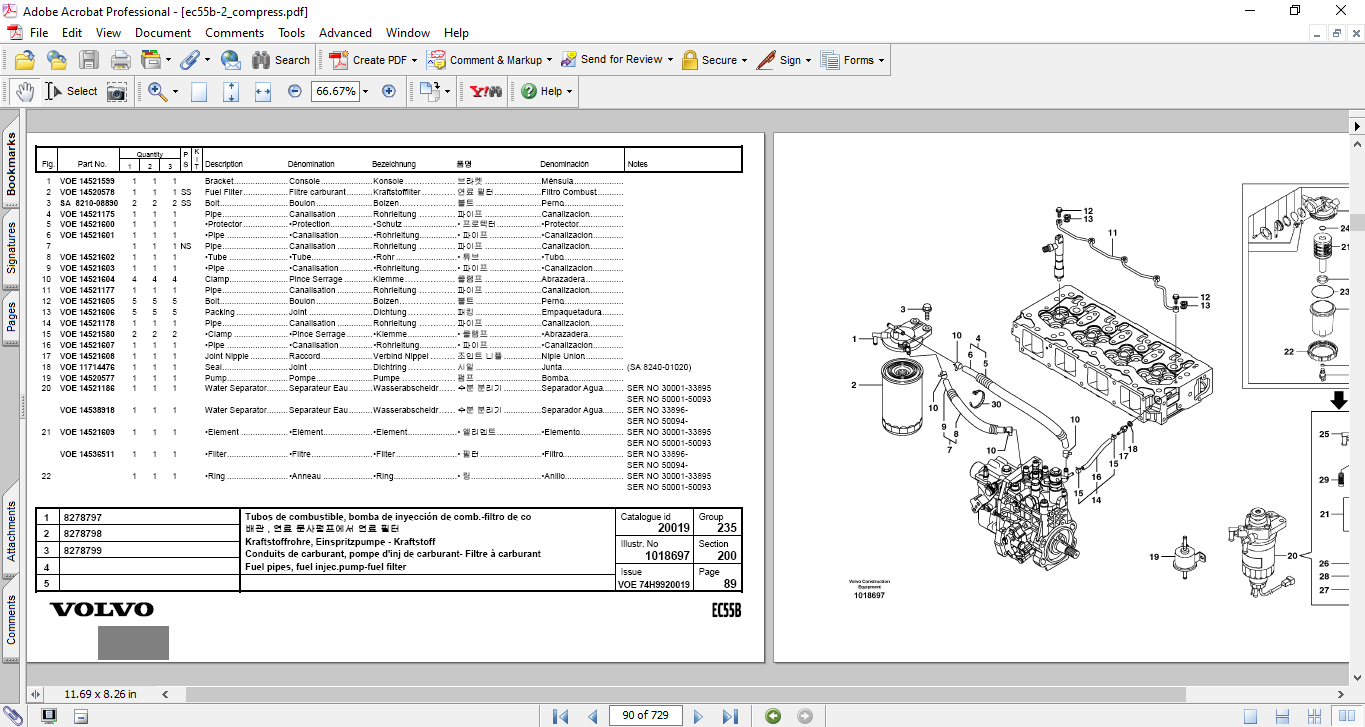This screenshot has width=1365, height=727.
Task: Print the document using the printer icon
Action: coord(120,60)
